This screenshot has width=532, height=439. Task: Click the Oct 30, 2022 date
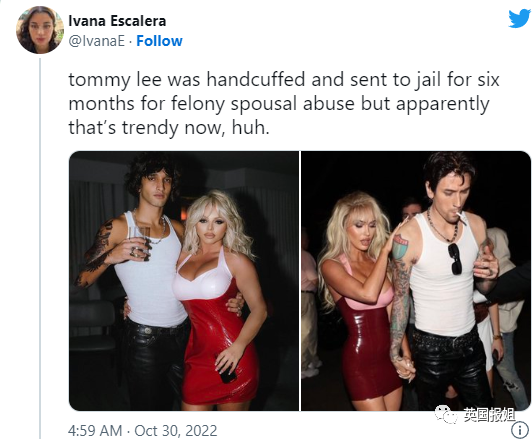pos(175,431)
